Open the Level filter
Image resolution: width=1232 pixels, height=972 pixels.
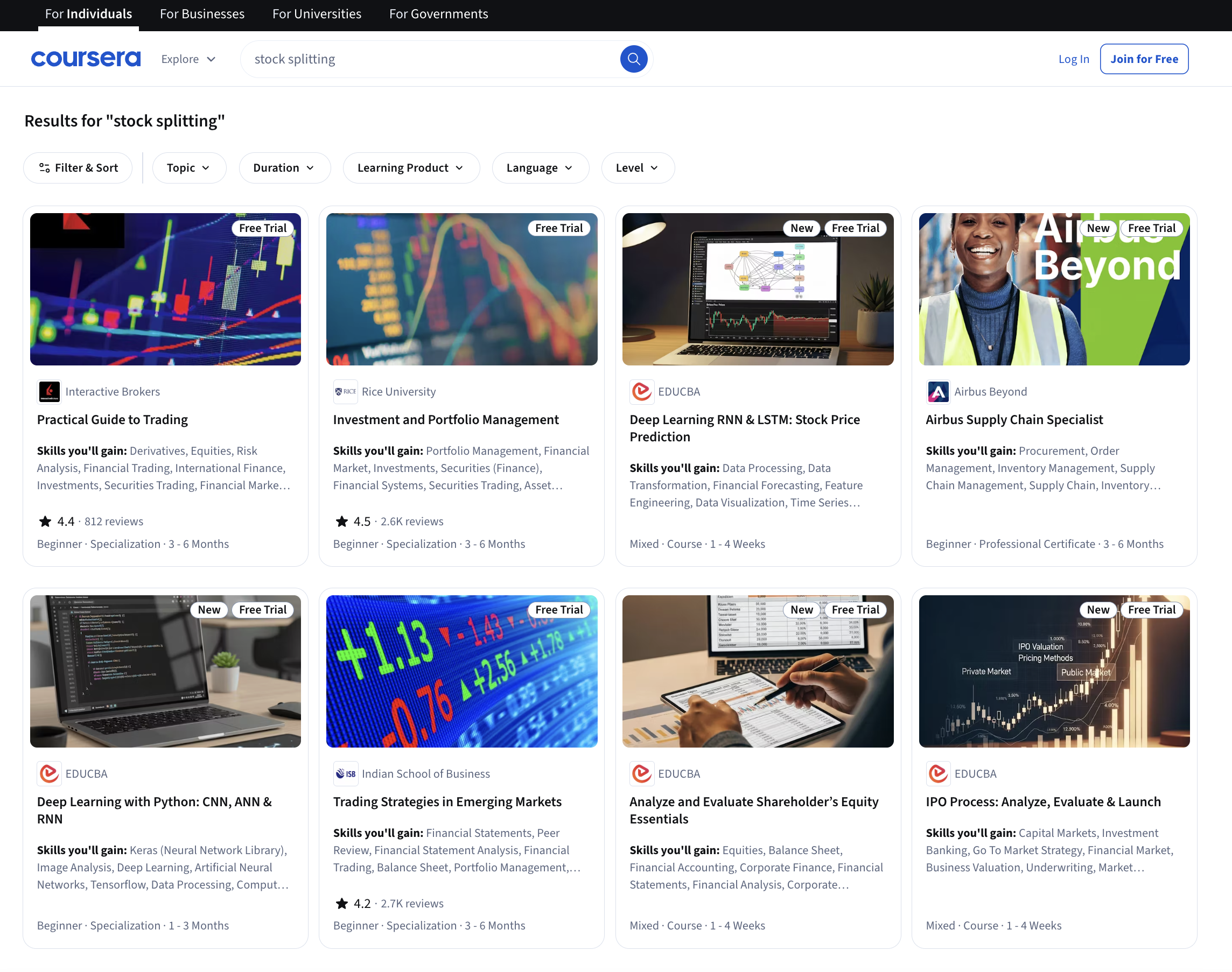(637, 168)
